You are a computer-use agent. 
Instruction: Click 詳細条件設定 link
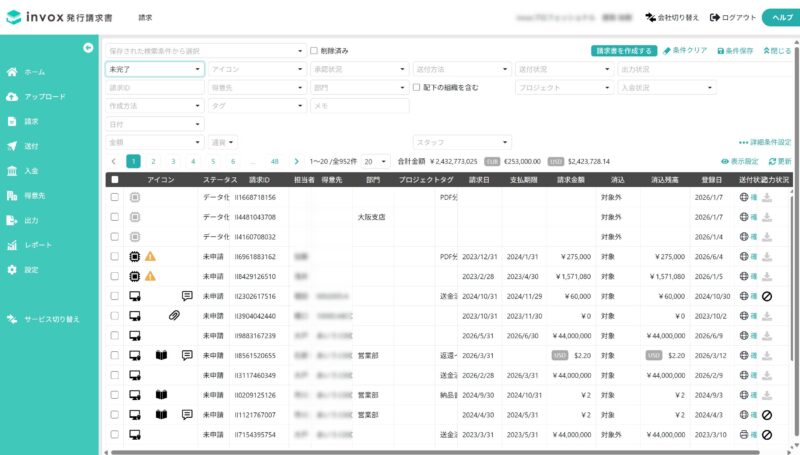click(x=765, y=142)
